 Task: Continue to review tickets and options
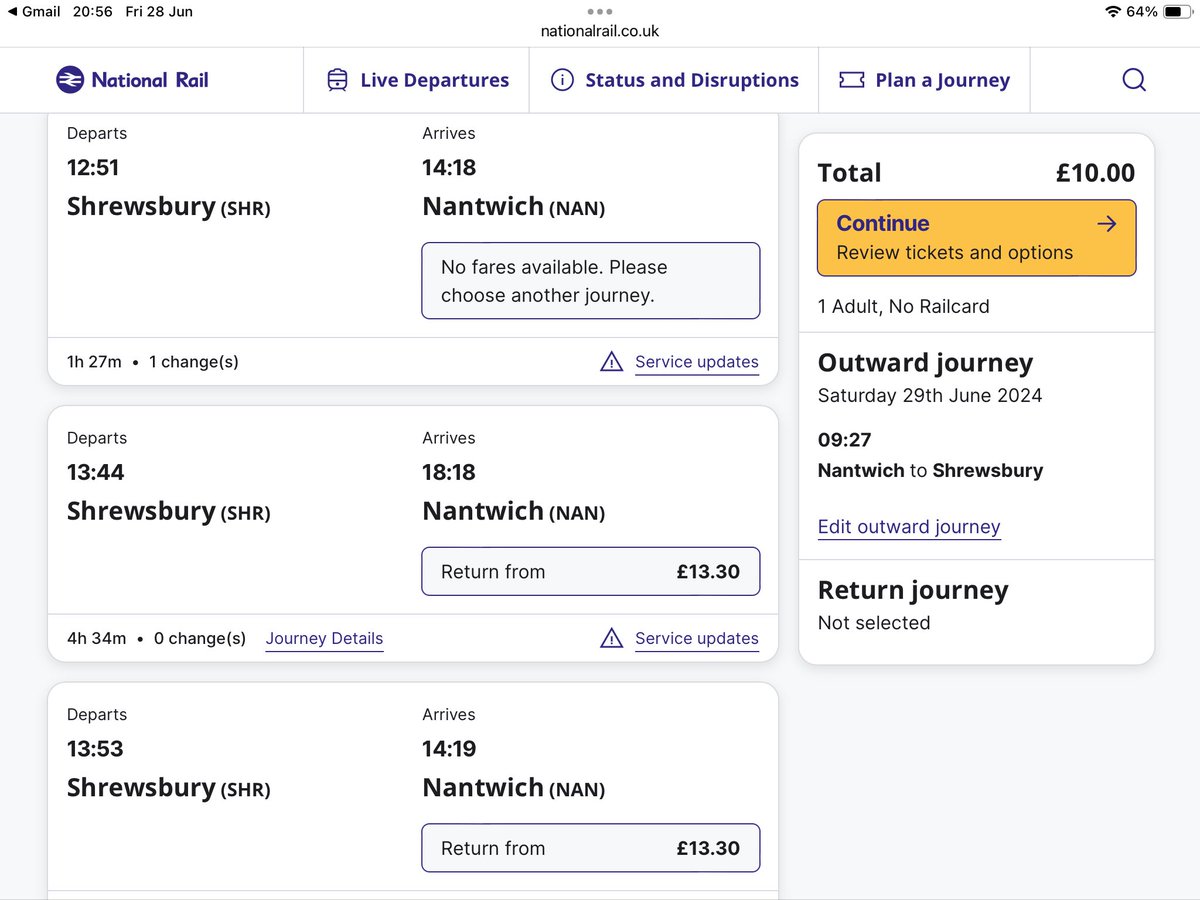[976, 238]
